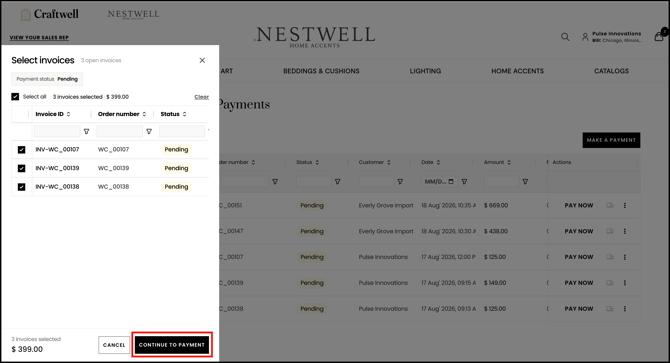Open the shopping cart icon
Image resolution: width=670 pixels, height=363 pixels.
659,37
